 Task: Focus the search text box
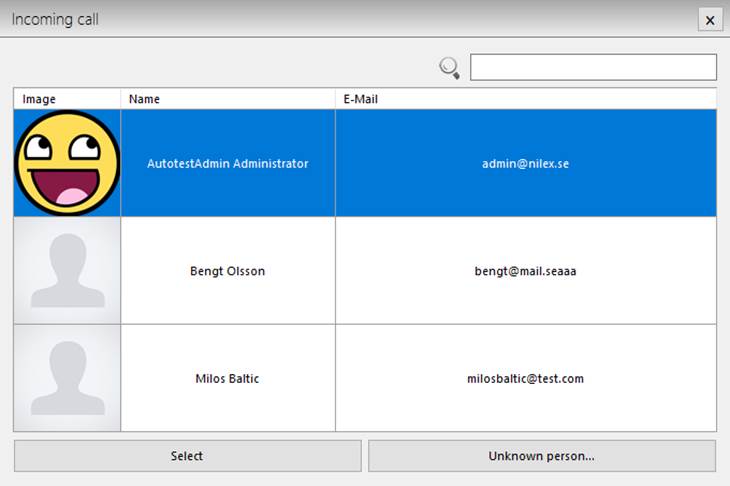pos(593,67)
